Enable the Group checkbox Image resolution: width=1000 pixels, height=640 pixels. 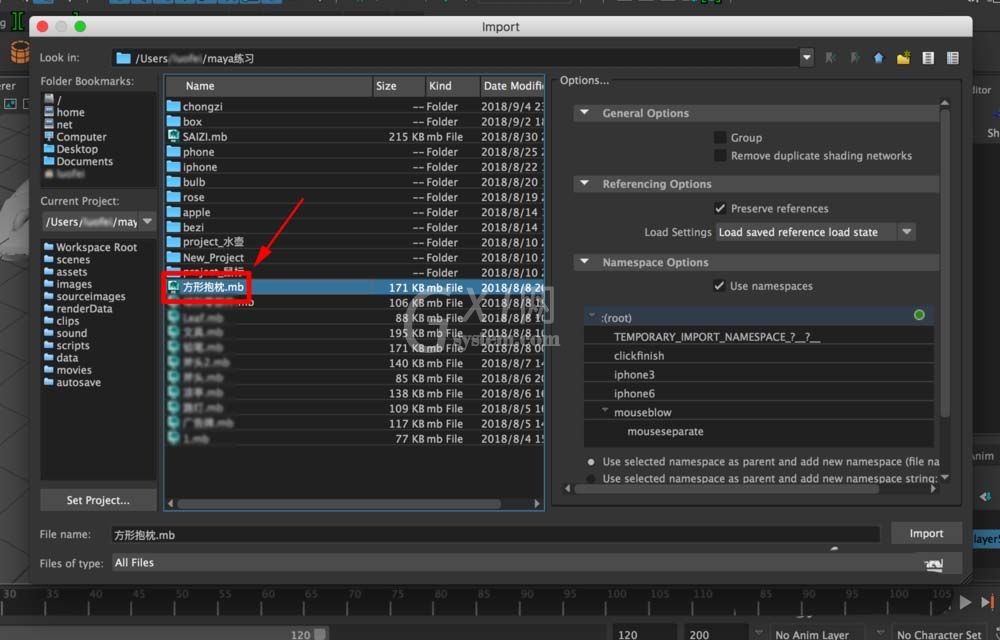[720, 138]
